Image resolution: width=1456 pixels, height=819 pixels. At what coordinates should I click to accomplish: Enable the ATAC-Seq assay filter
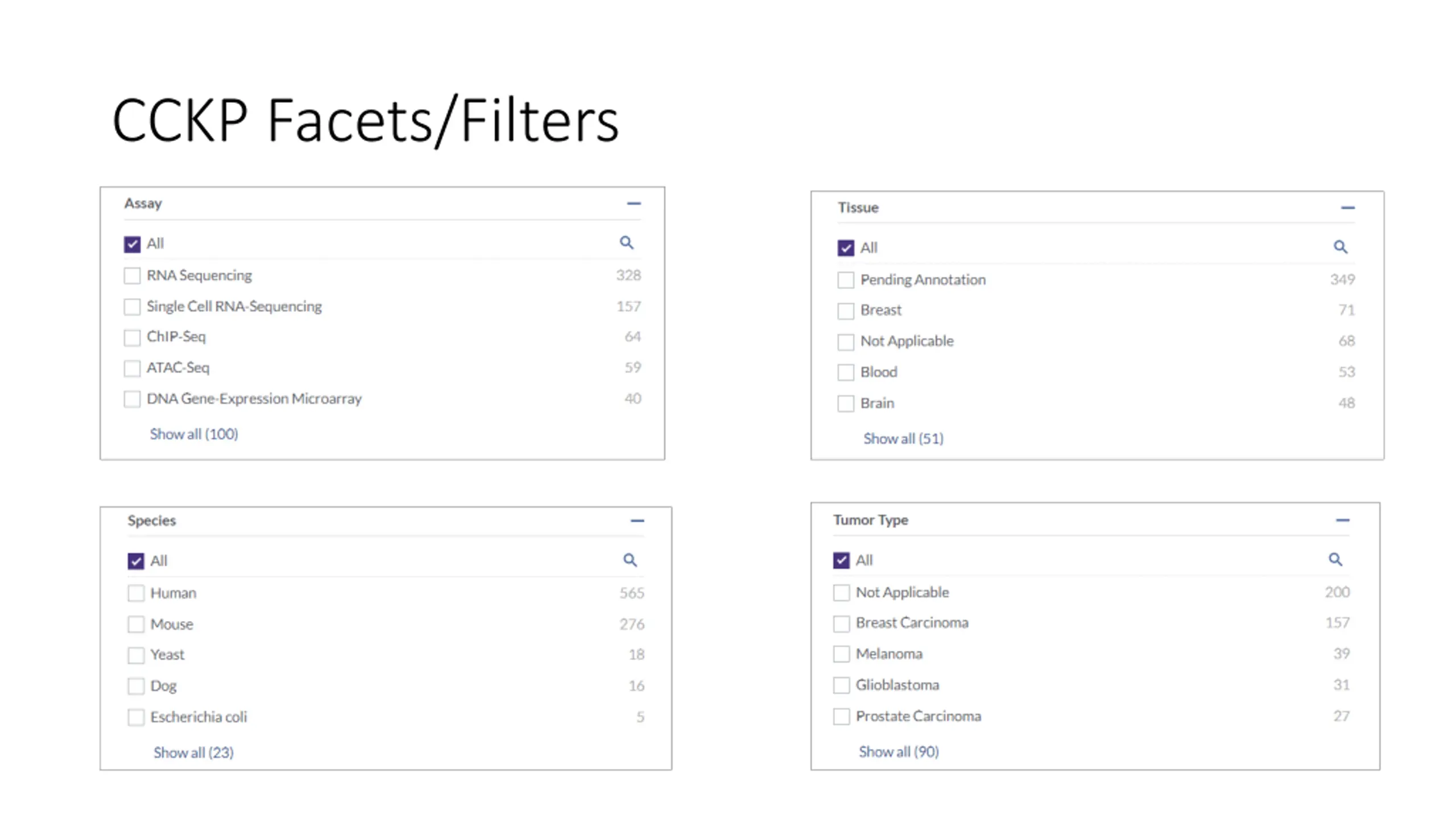click(132, 369)
